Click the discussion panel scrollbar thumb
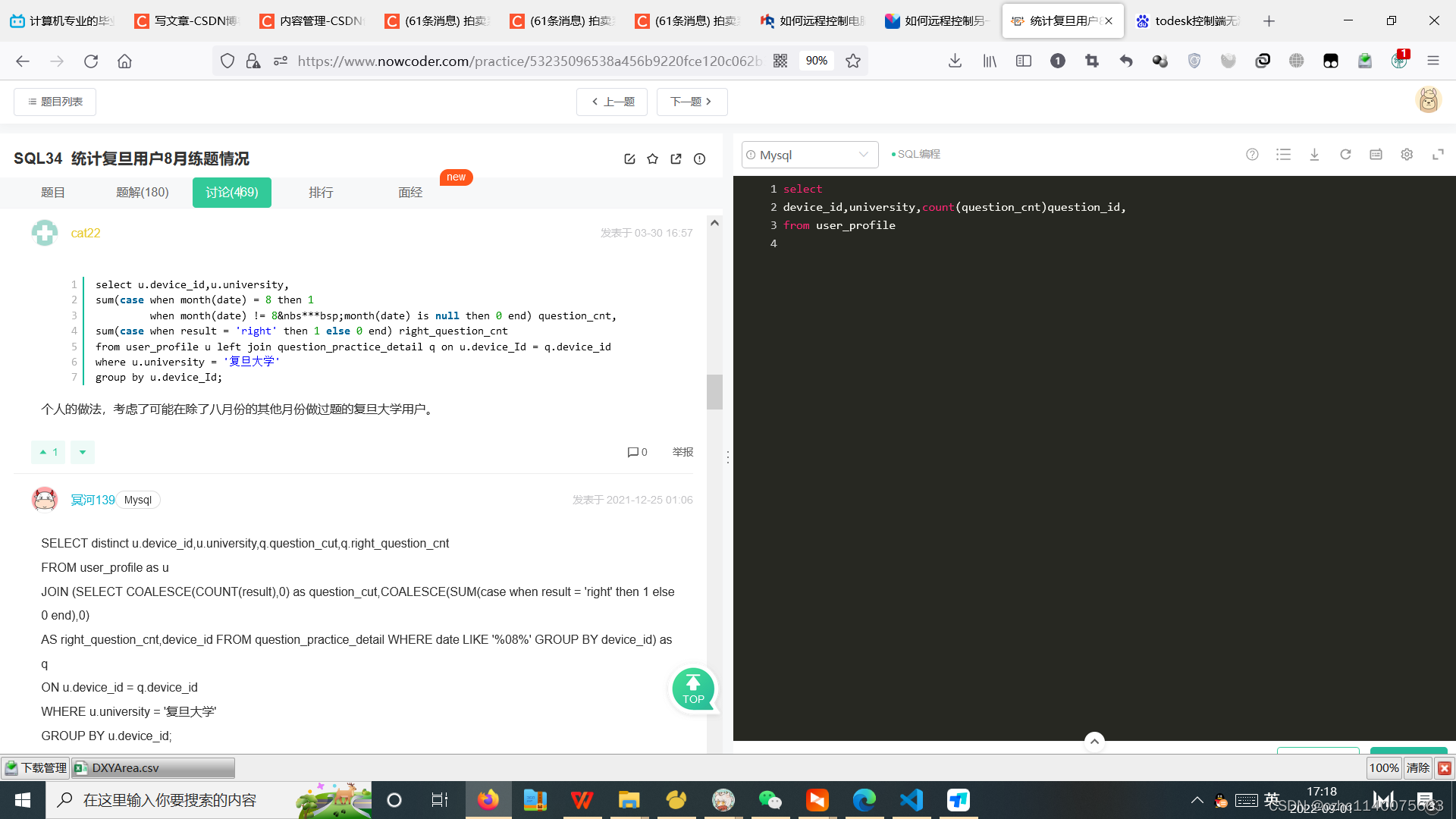Screen dimensions: 1456x819 714,392
